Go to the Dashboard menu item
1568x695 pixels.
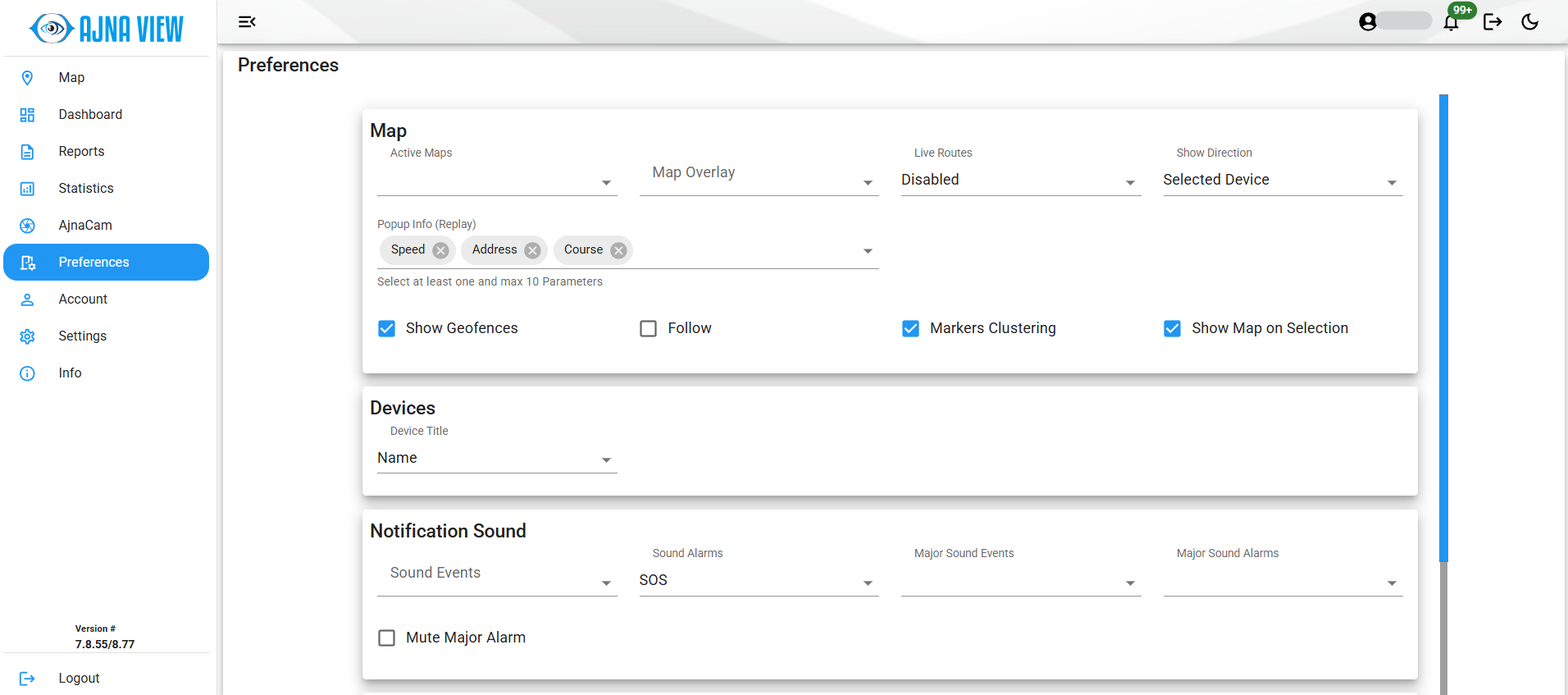(x=90, y=115)
